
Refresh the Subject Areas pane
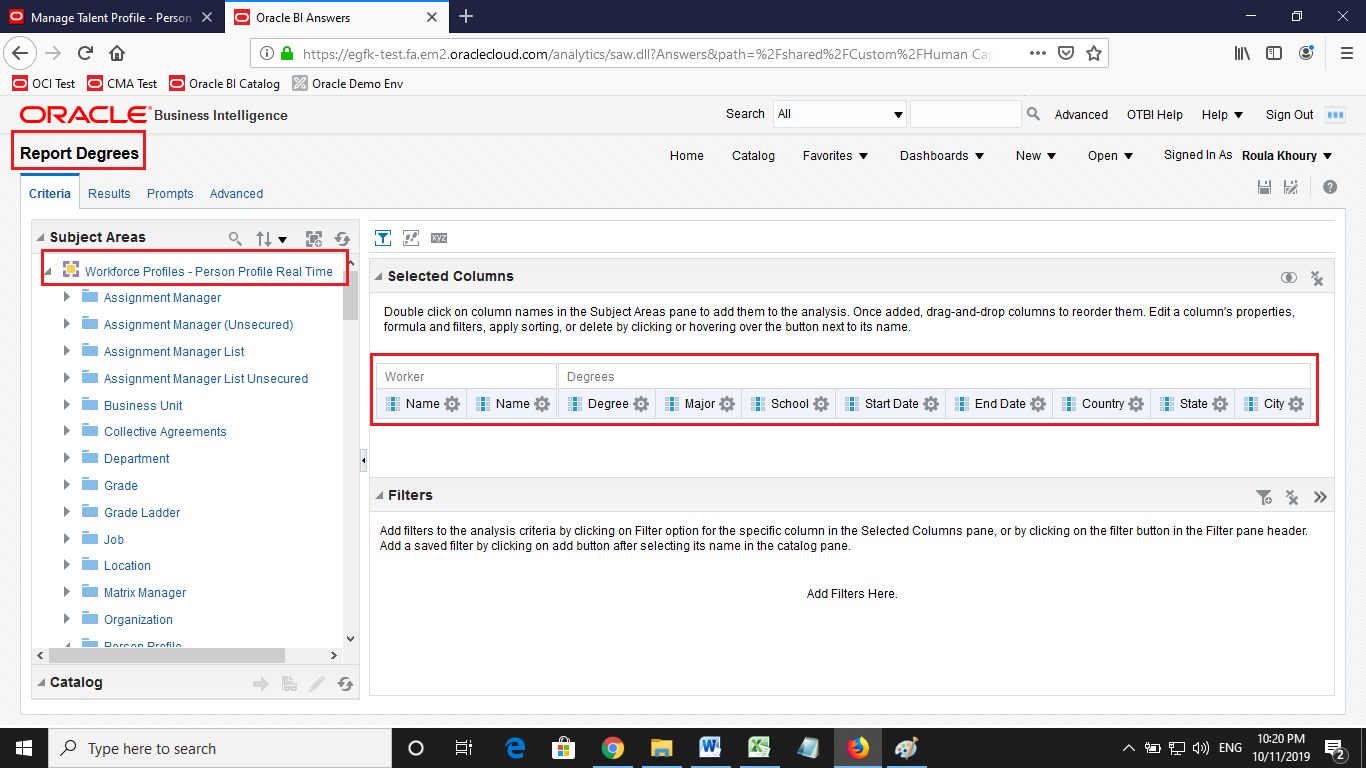(x=343, y=238)
